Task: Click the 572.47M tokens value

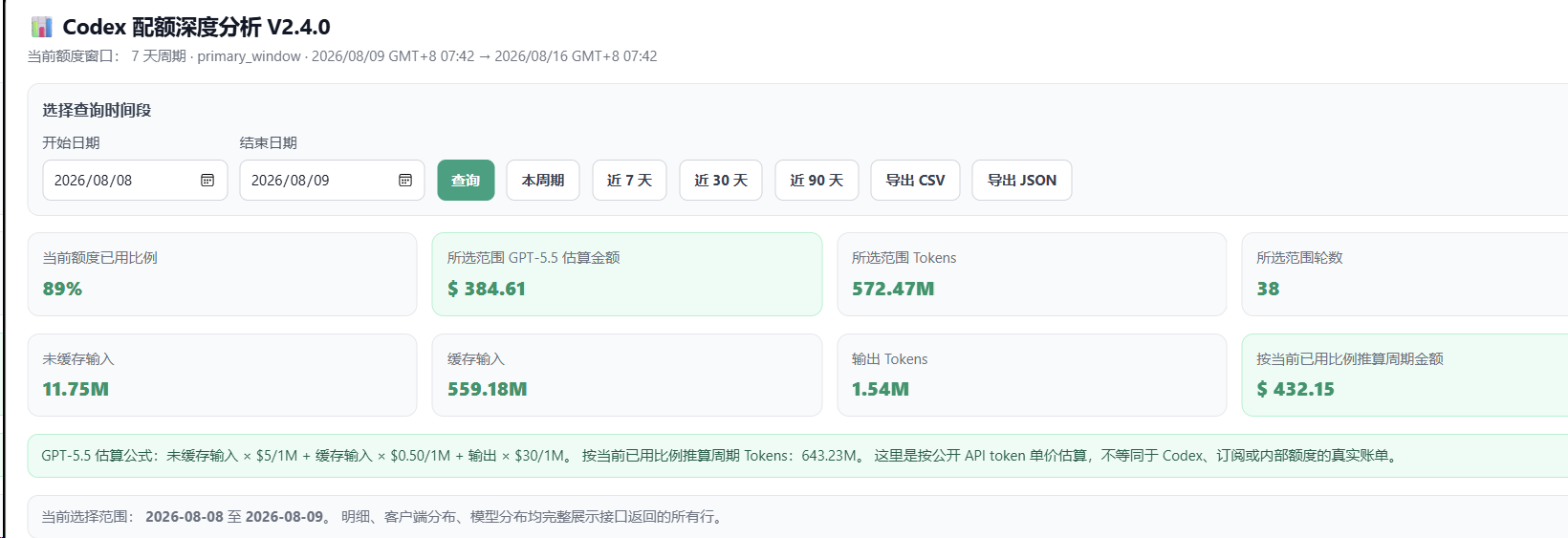Action: pyautogui.click(x=893, y=289)
